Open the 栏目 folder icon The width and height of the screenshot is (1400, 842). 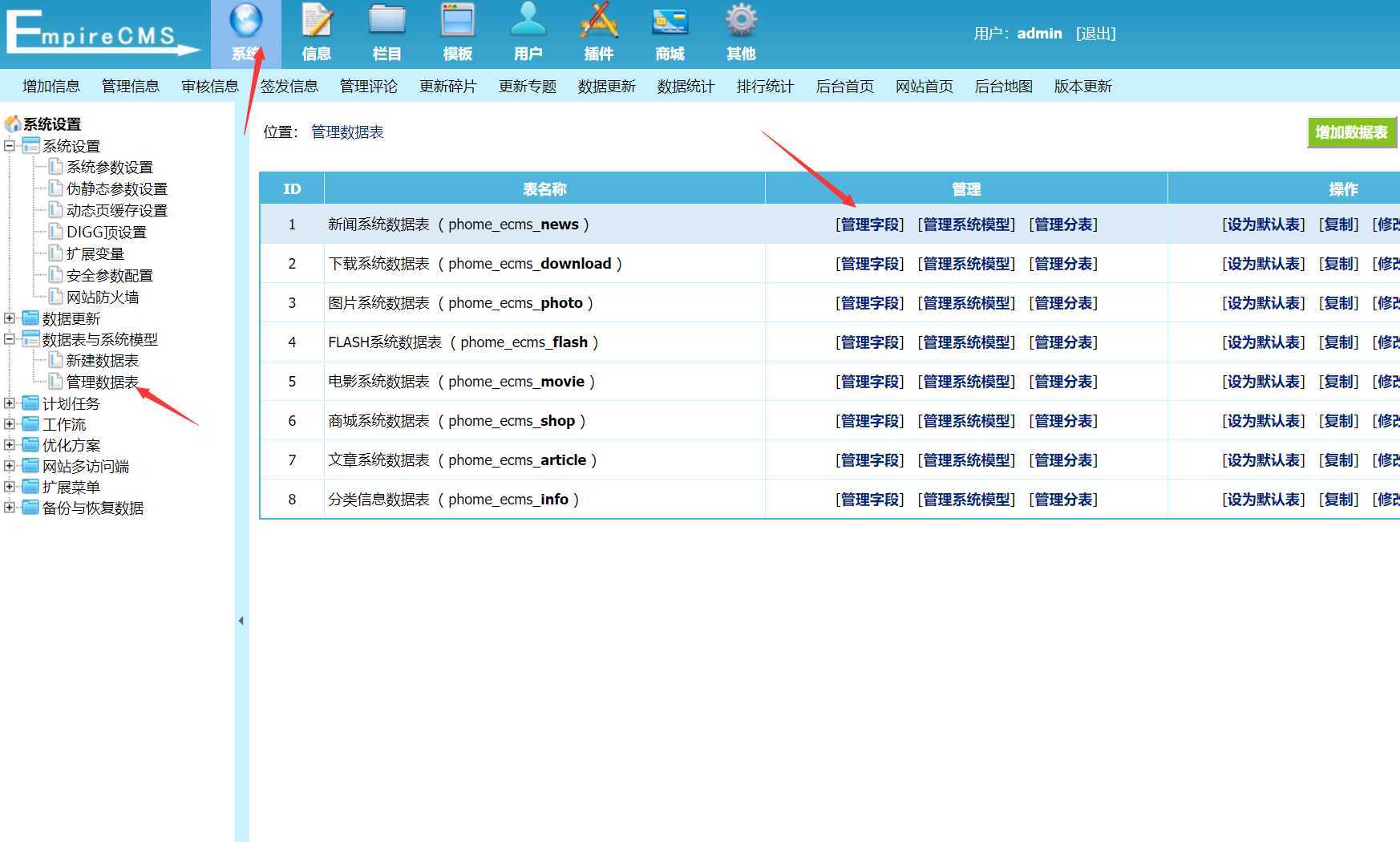click(386, 22)
